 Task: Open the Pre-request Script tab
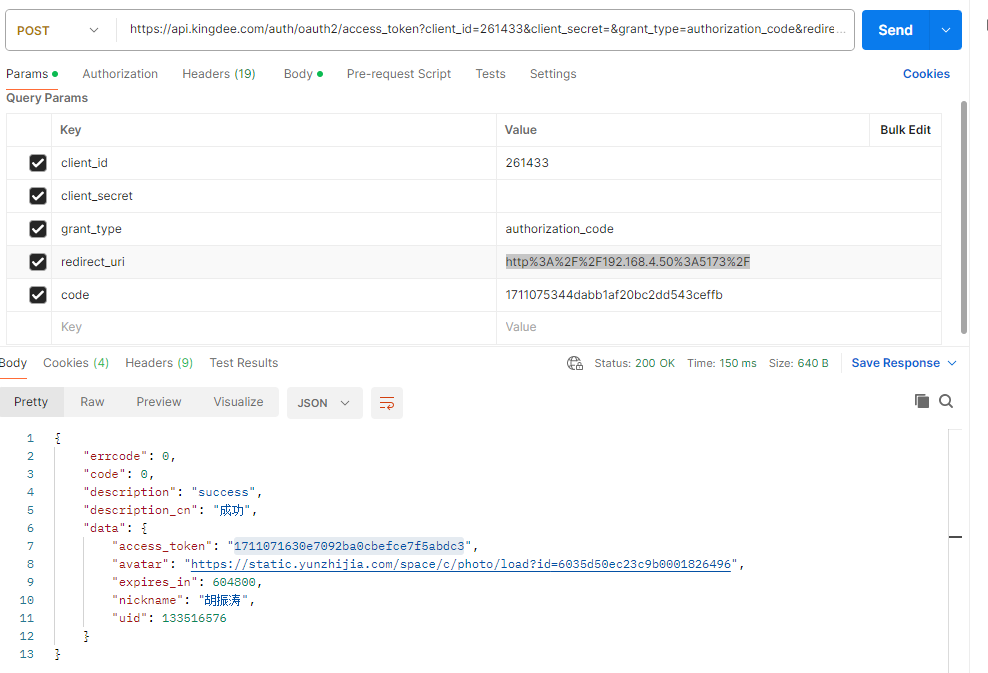(398, 74)
